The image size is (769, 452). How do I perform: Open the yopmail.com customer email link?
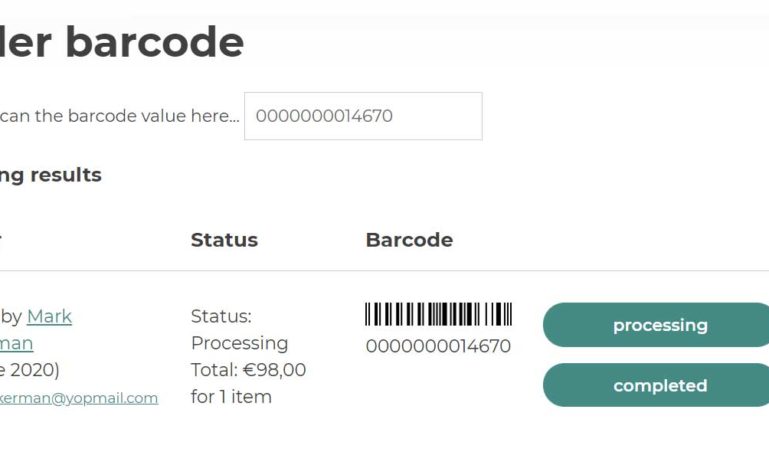79,398
